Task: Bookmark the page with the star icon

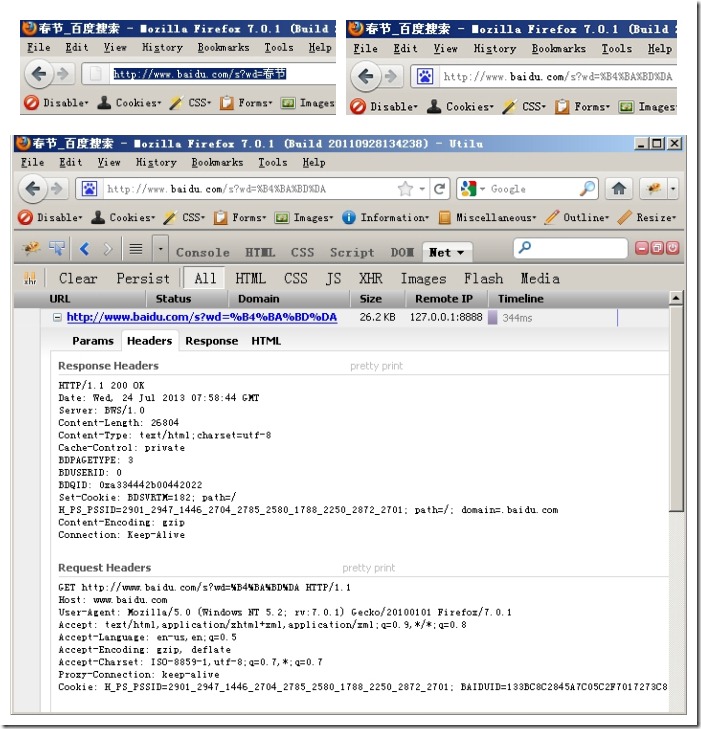Action: (x=405, y=189)
